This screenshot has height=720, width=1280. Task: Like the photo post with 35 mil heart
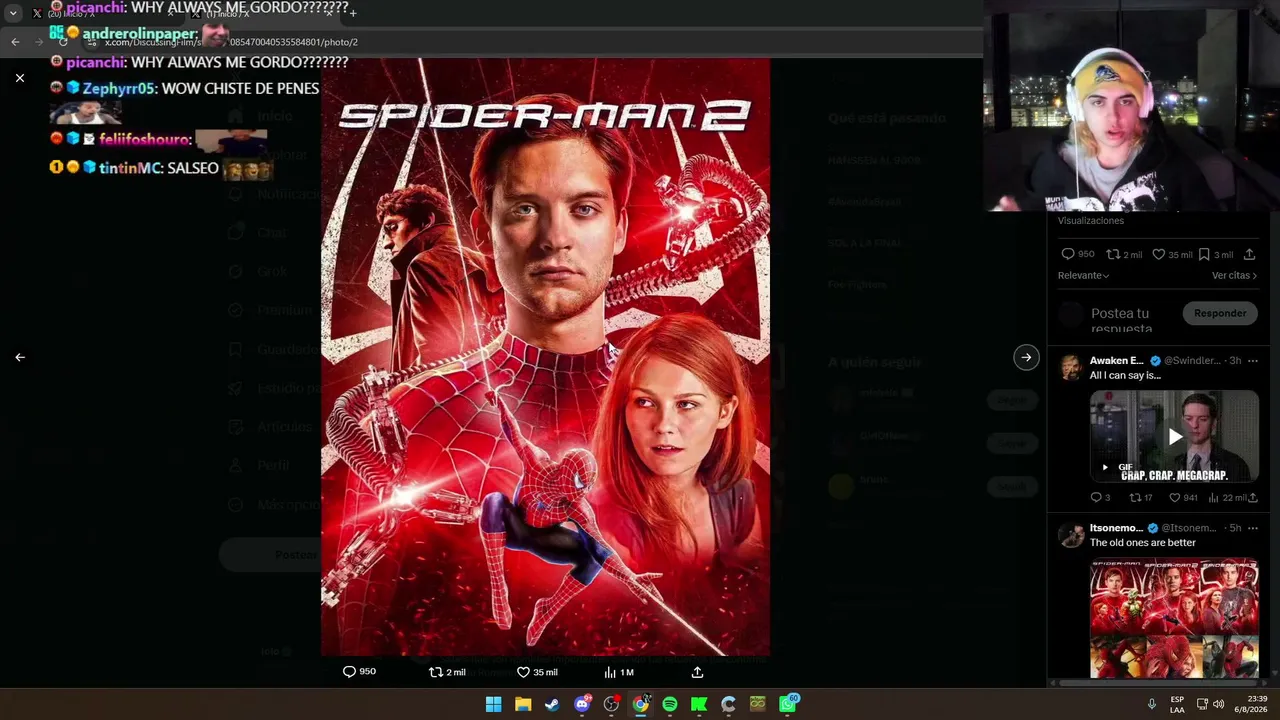coord(537,672)
